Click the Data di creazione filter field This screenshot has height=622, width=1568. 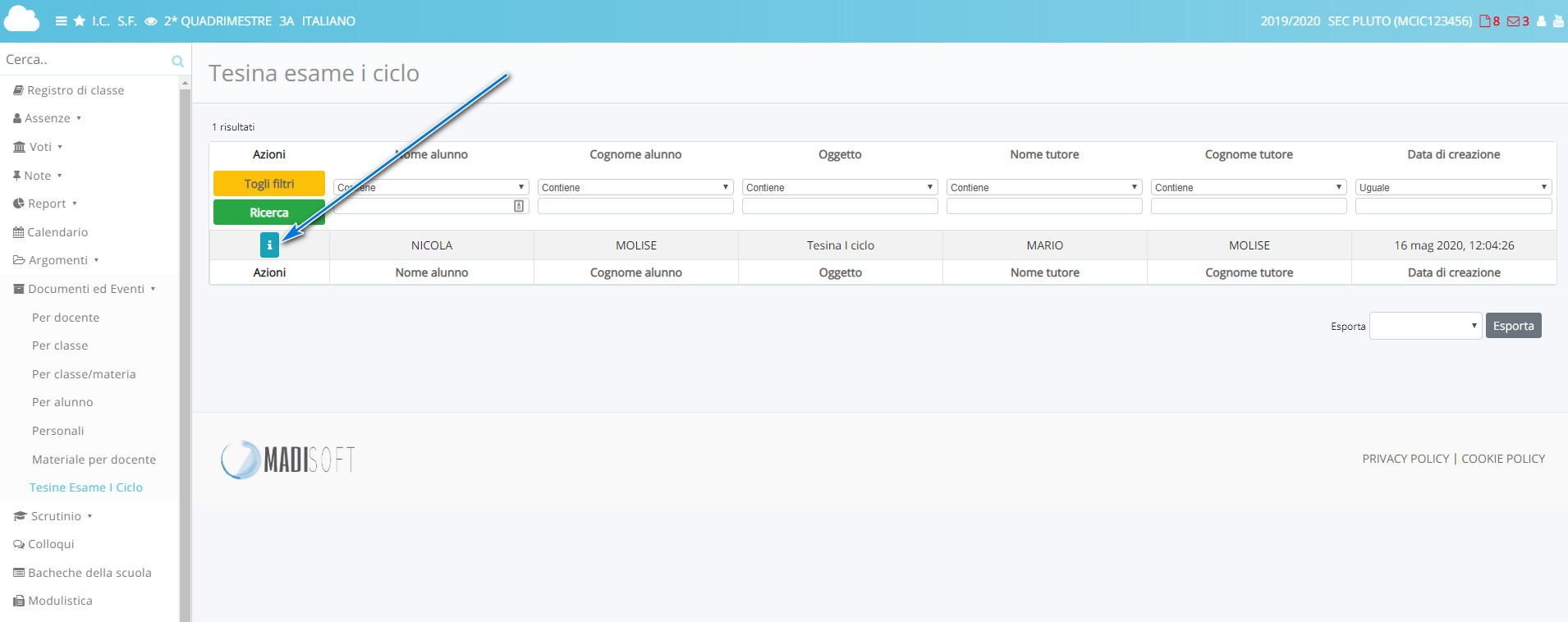point(1454,206)
